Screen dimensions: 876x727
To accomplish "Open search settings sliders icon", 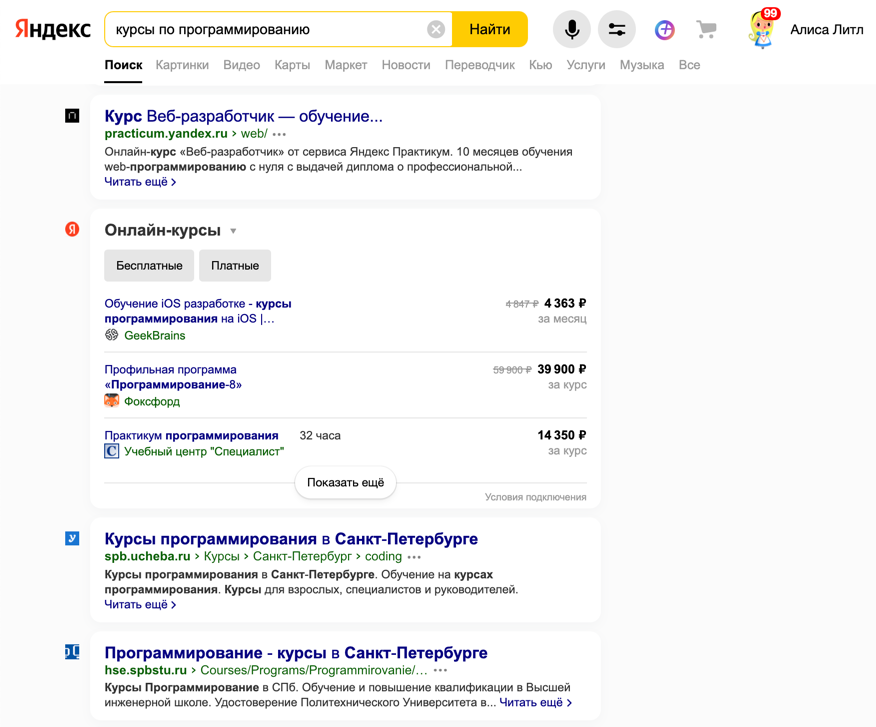I will coord(617,30).
